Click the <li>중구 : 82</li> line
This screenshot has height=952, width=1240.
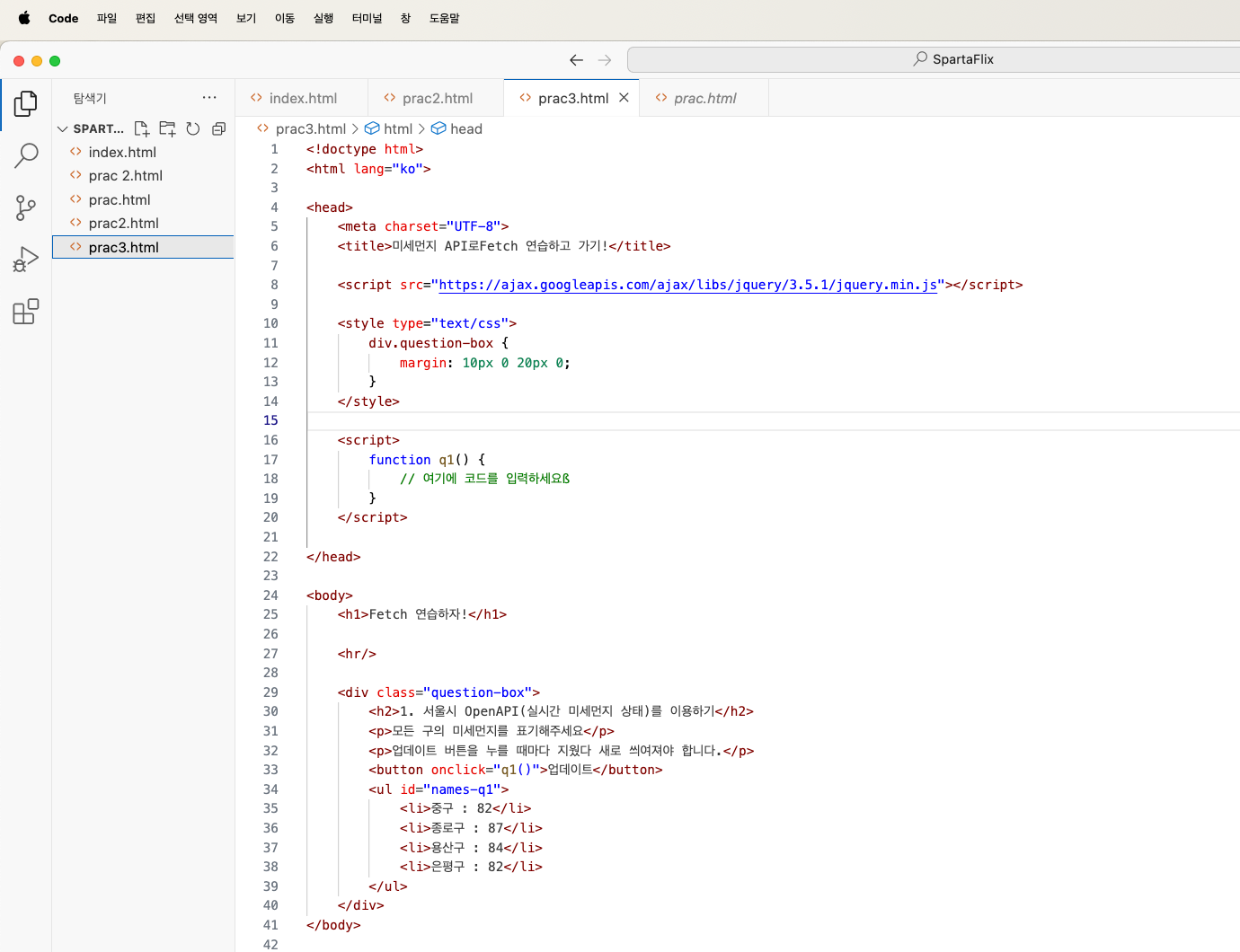(465, 808)
